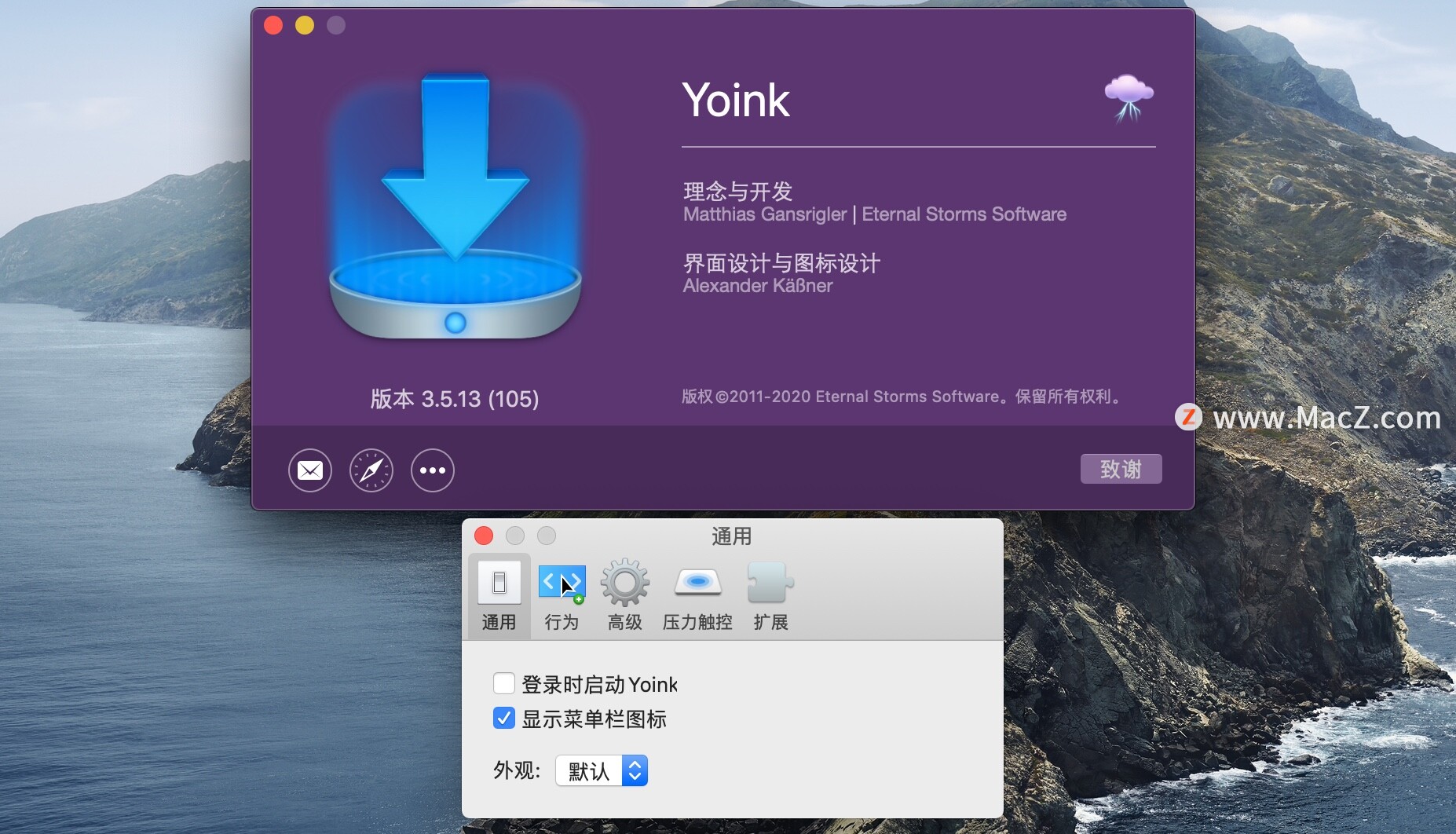Click the email envelope icon in About window

(310, 470)
